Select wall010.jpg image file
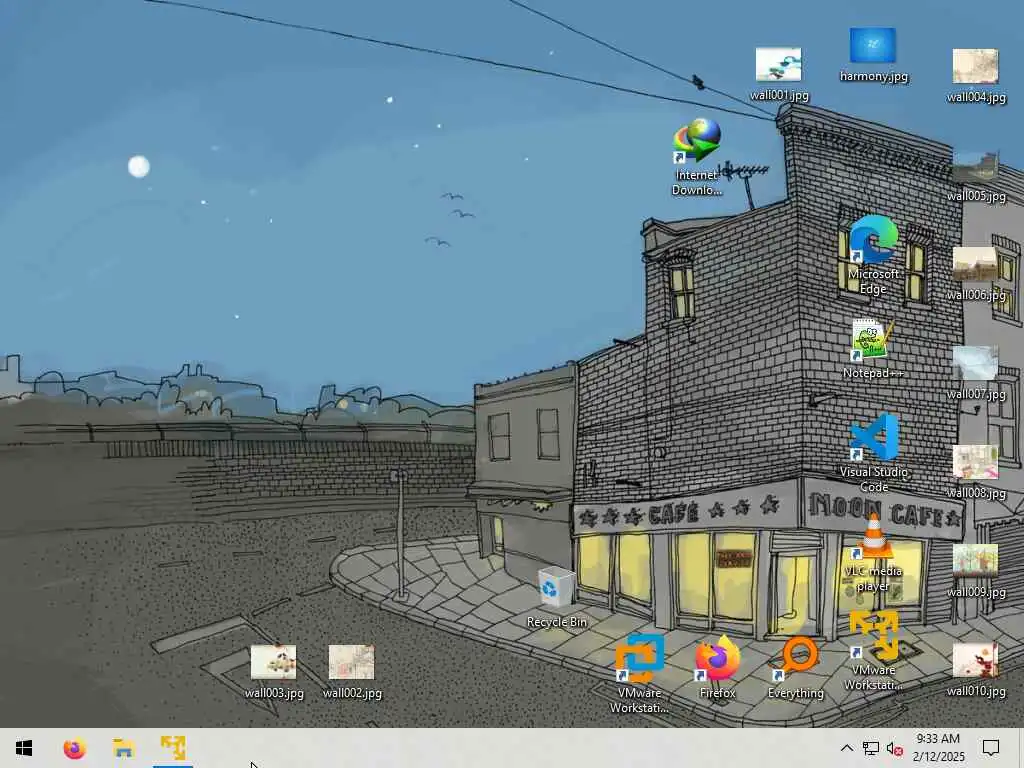This screenshot has height=768, width=1024. tap(976, 670)
